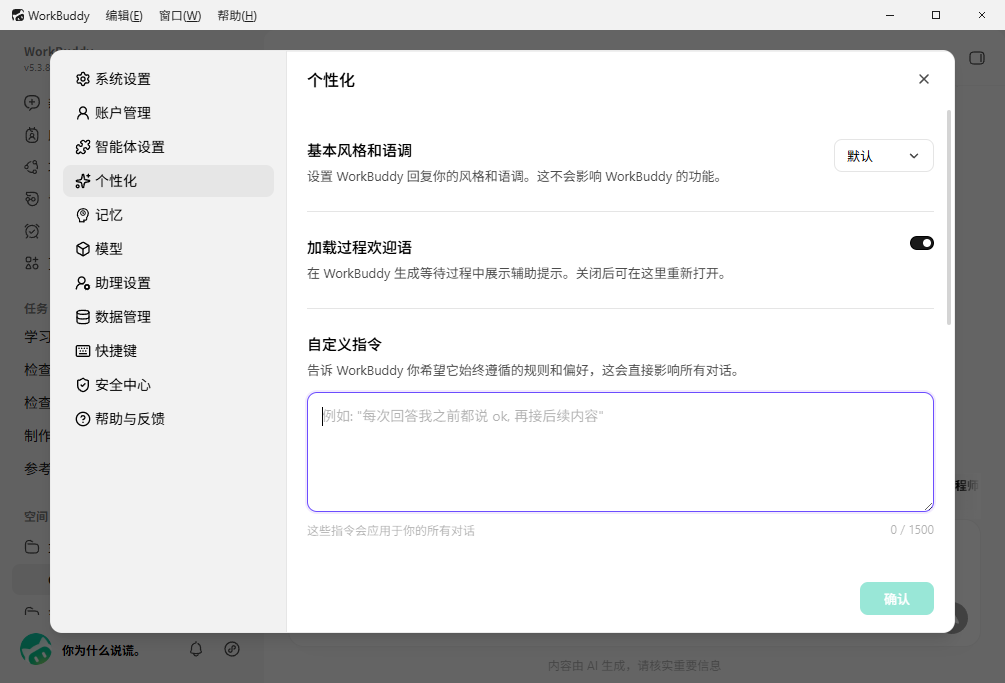
Task: Select 个性化 in settings sidebar
Action: pyautogui.click(x=168, y=181)
